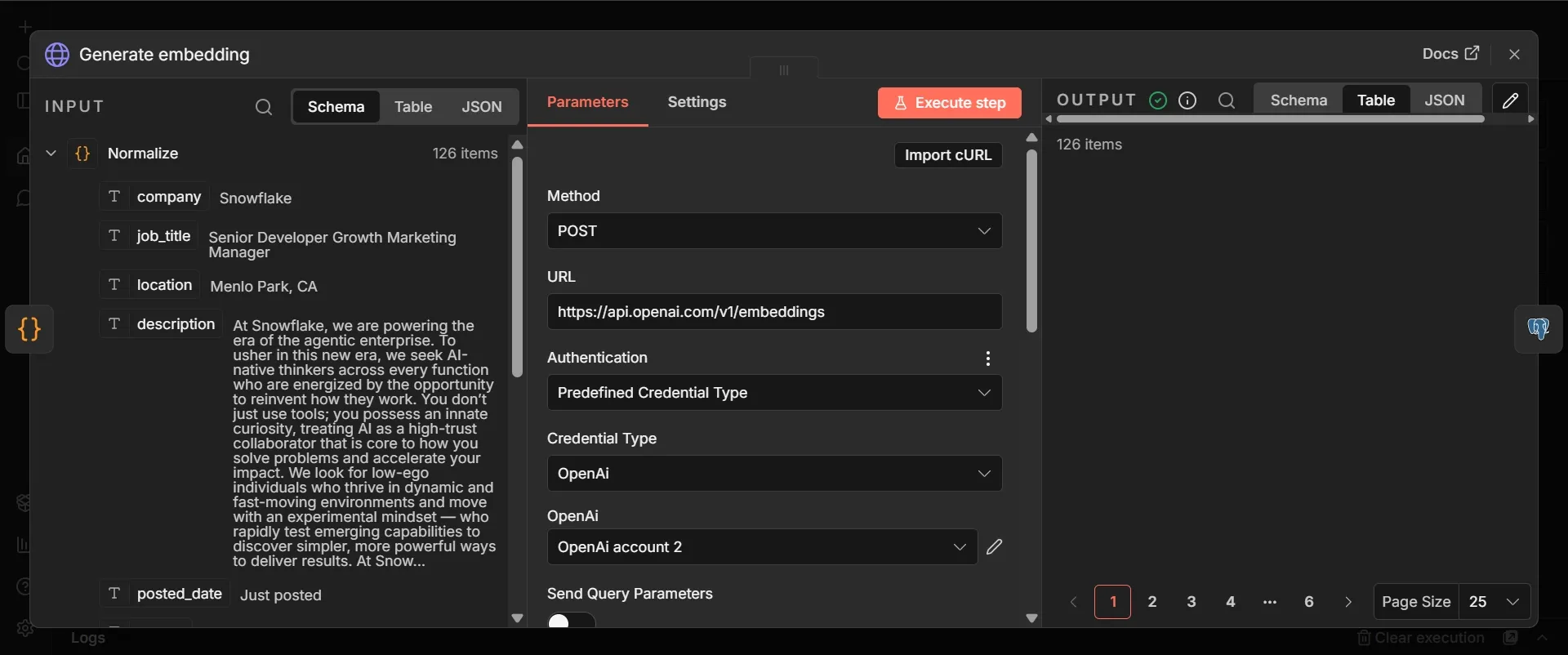
Task: Open Authentication type dropdown
Action: [774, 393]
